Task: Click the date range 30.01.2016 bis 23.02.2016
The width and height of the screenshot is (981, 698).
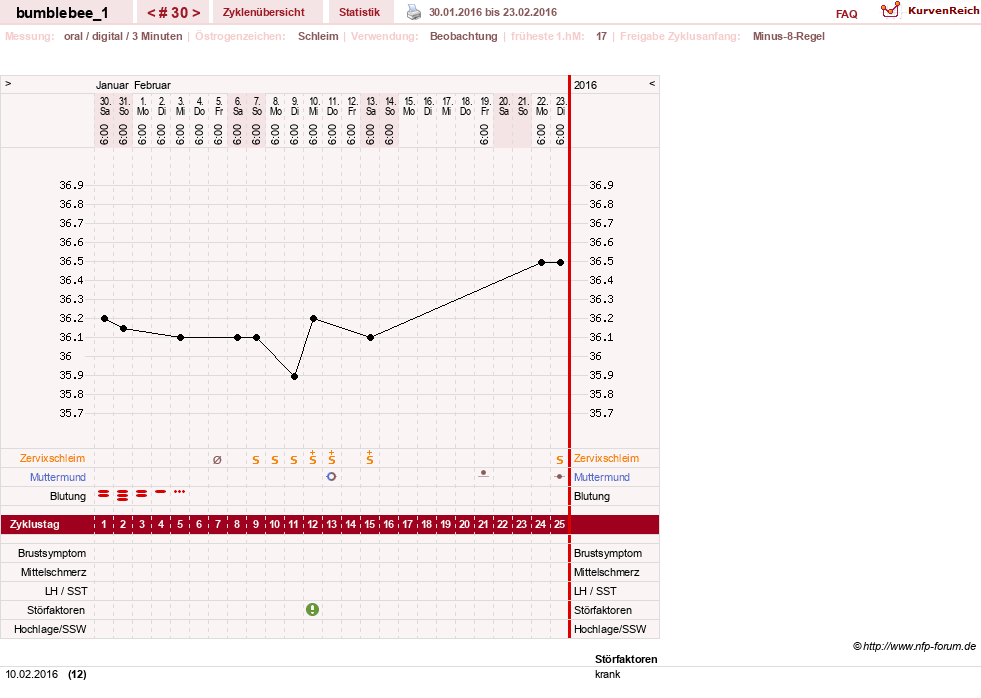Action: 492,12
